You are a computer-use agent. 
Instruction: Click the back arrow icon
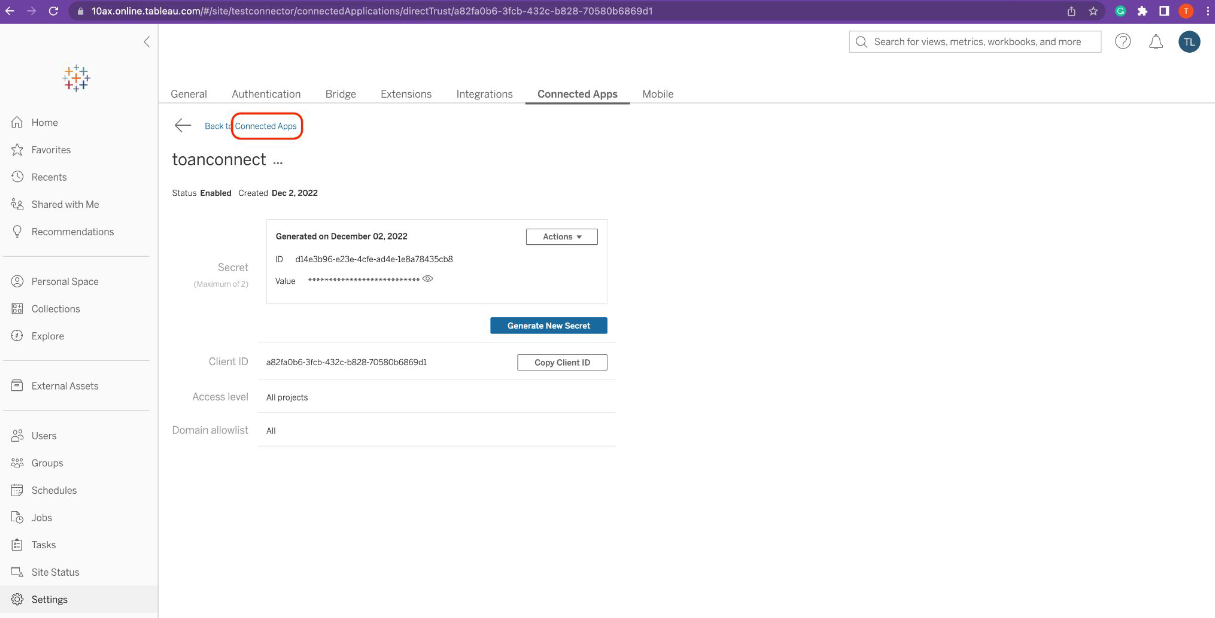click(183, 126)
